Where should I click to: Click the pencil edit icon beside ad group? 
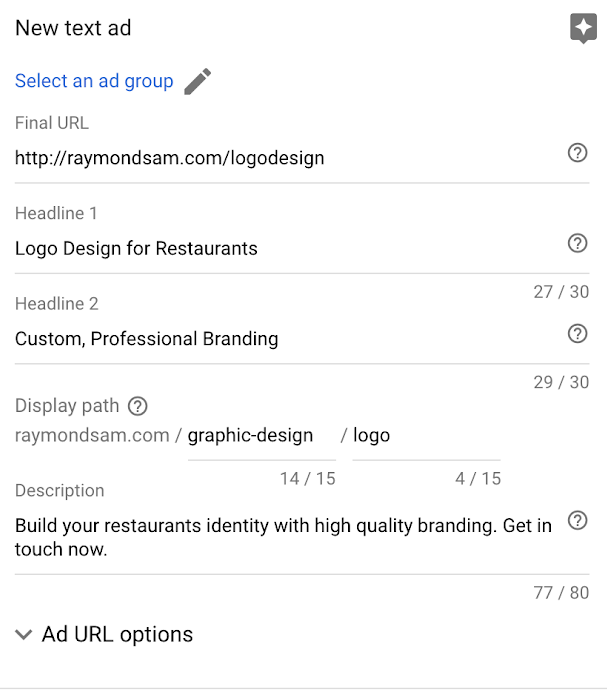point(198,81)
